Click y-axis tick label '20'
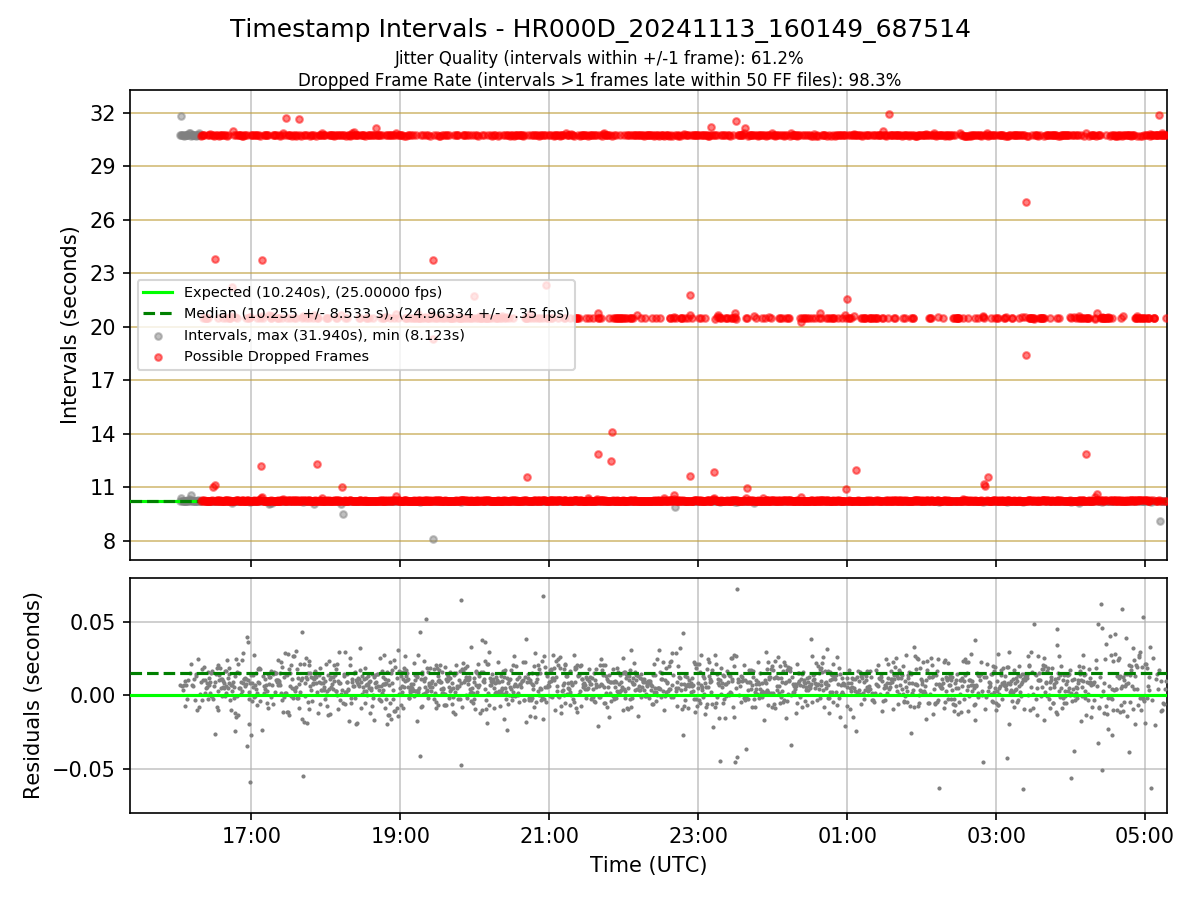This screenshot has height=900, width=1200. 105,327
